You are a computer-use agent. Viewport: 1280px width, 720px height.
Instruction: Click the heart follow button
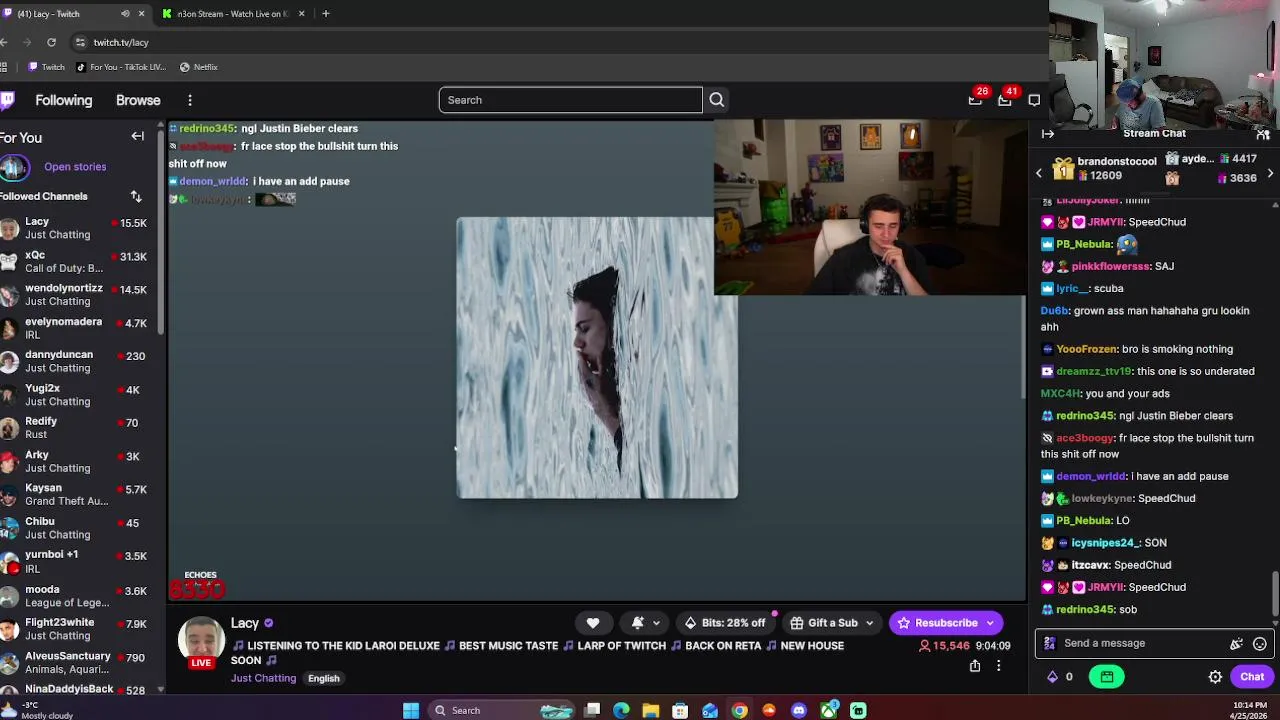click(x=593, y=623)
